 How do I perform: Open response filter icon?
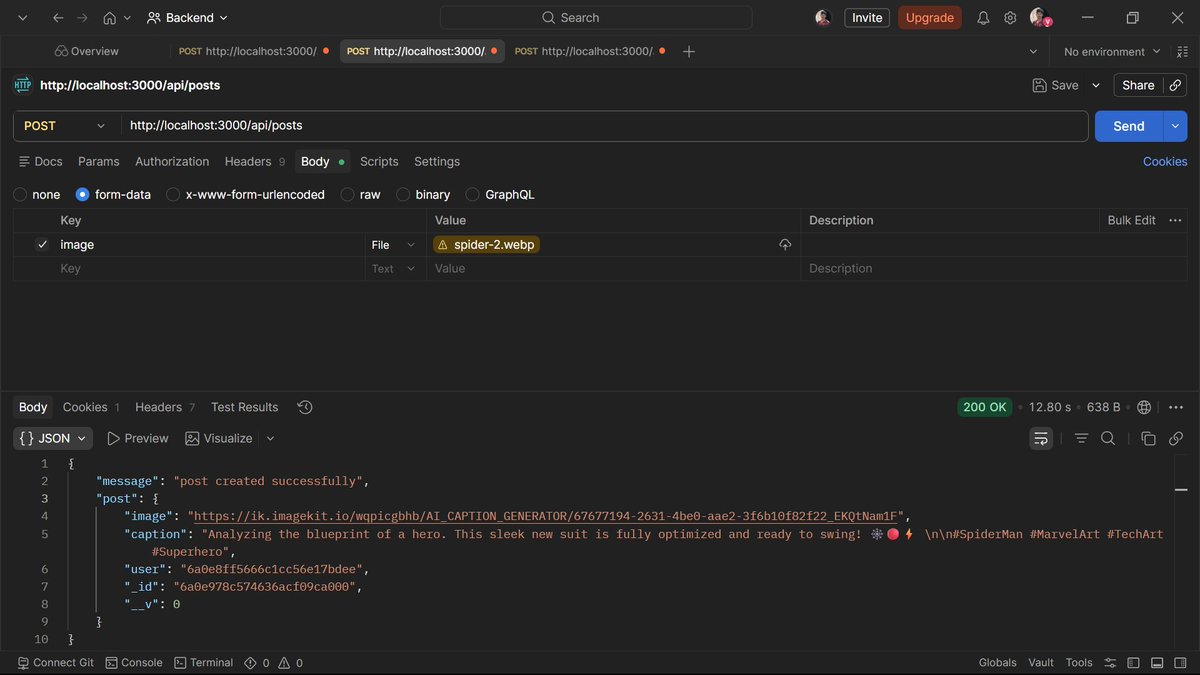click(1081, 438)
